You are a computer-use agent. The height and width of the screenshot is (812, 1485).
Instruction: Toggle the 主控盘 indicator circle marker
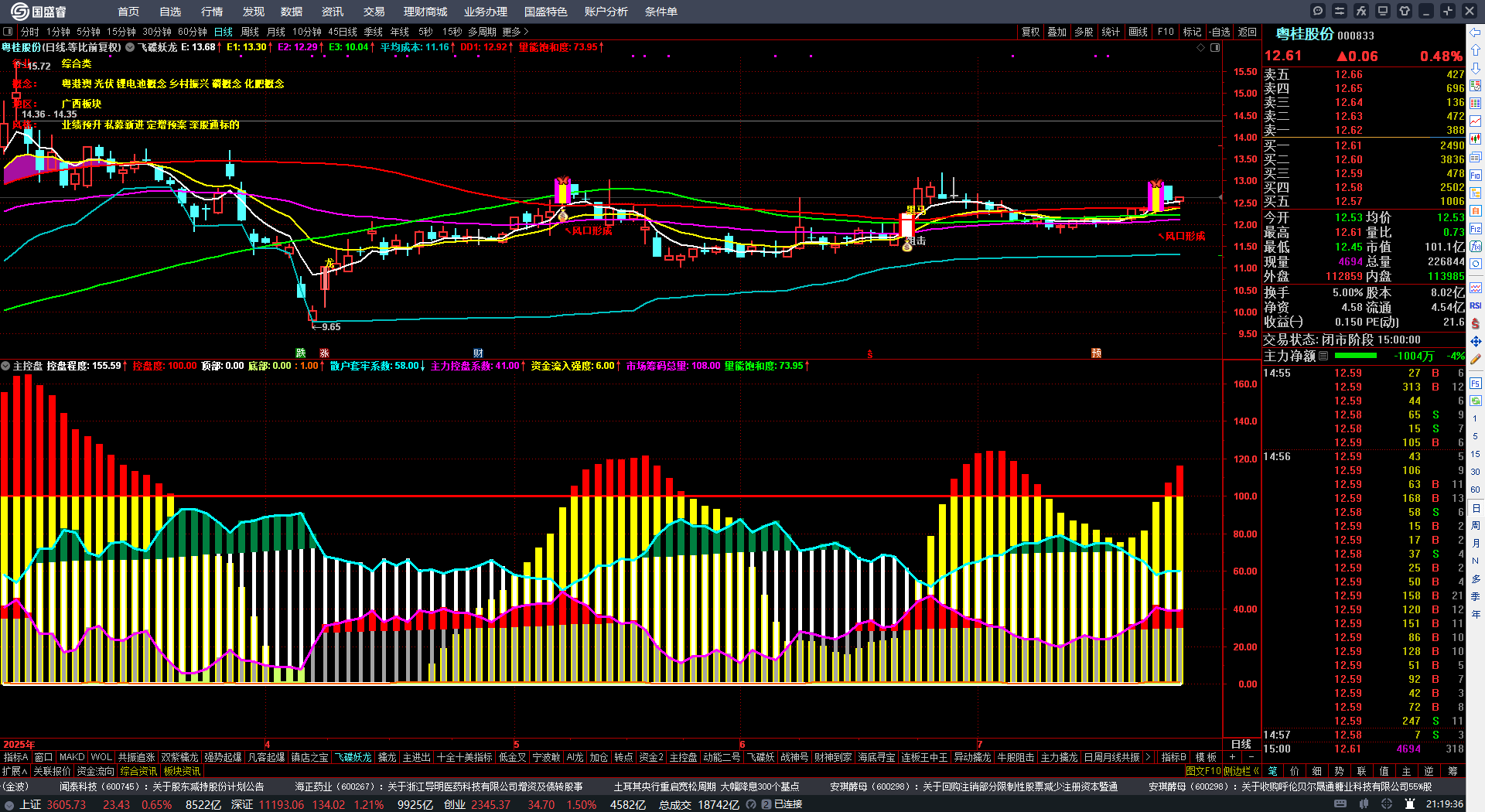tap(5, 366)
